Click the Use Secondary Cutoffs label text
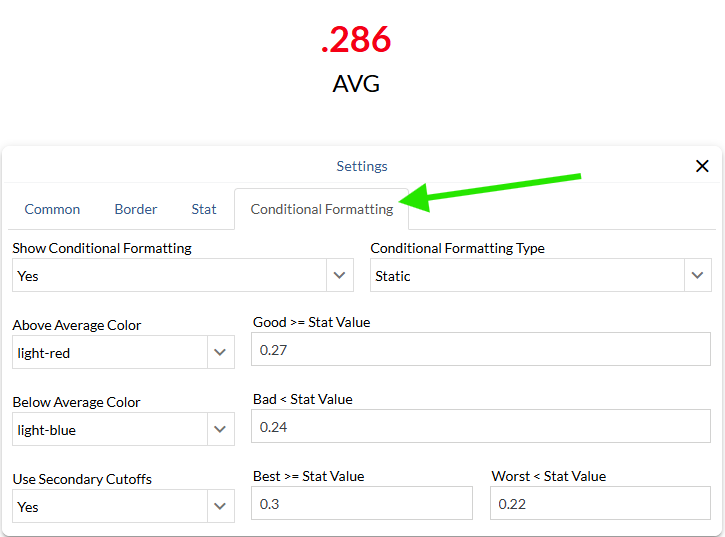Viewport: 725px width, 537px height. pos(82,479)
